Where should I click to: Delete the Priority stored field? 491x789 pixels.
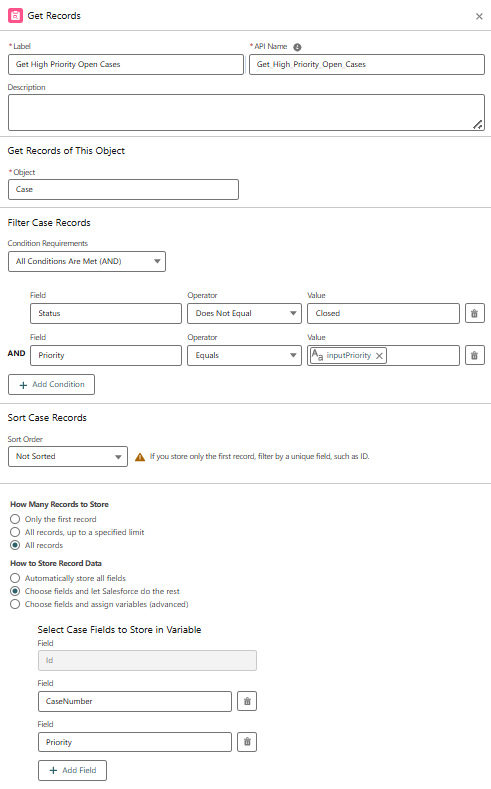pyautogui.click(x=247, y=742)
